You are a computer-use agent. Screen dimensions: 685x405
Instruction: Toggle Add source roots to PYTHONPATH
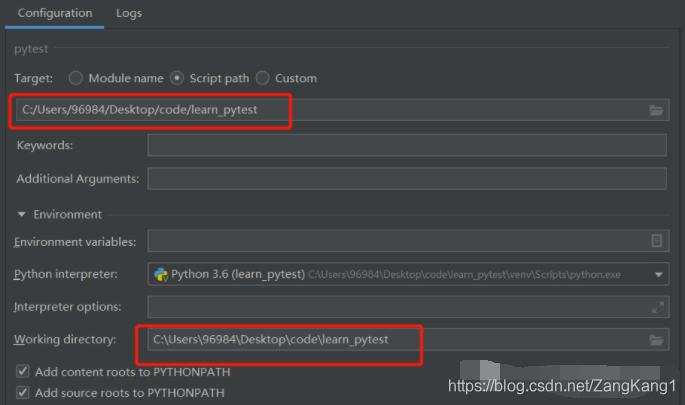click(22, 392)
